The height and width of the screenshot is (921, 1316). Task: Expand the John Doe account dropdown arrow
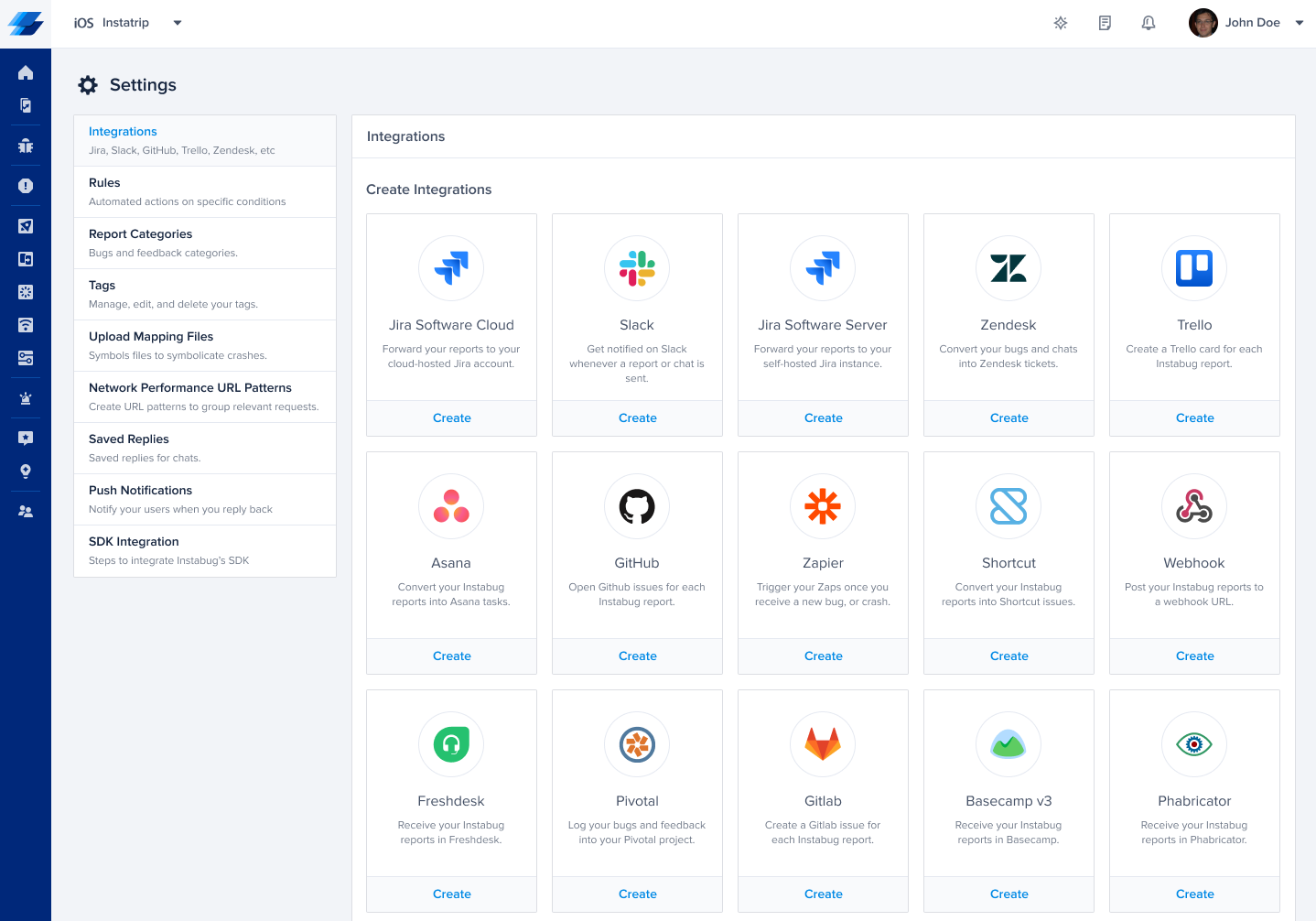1300,23
